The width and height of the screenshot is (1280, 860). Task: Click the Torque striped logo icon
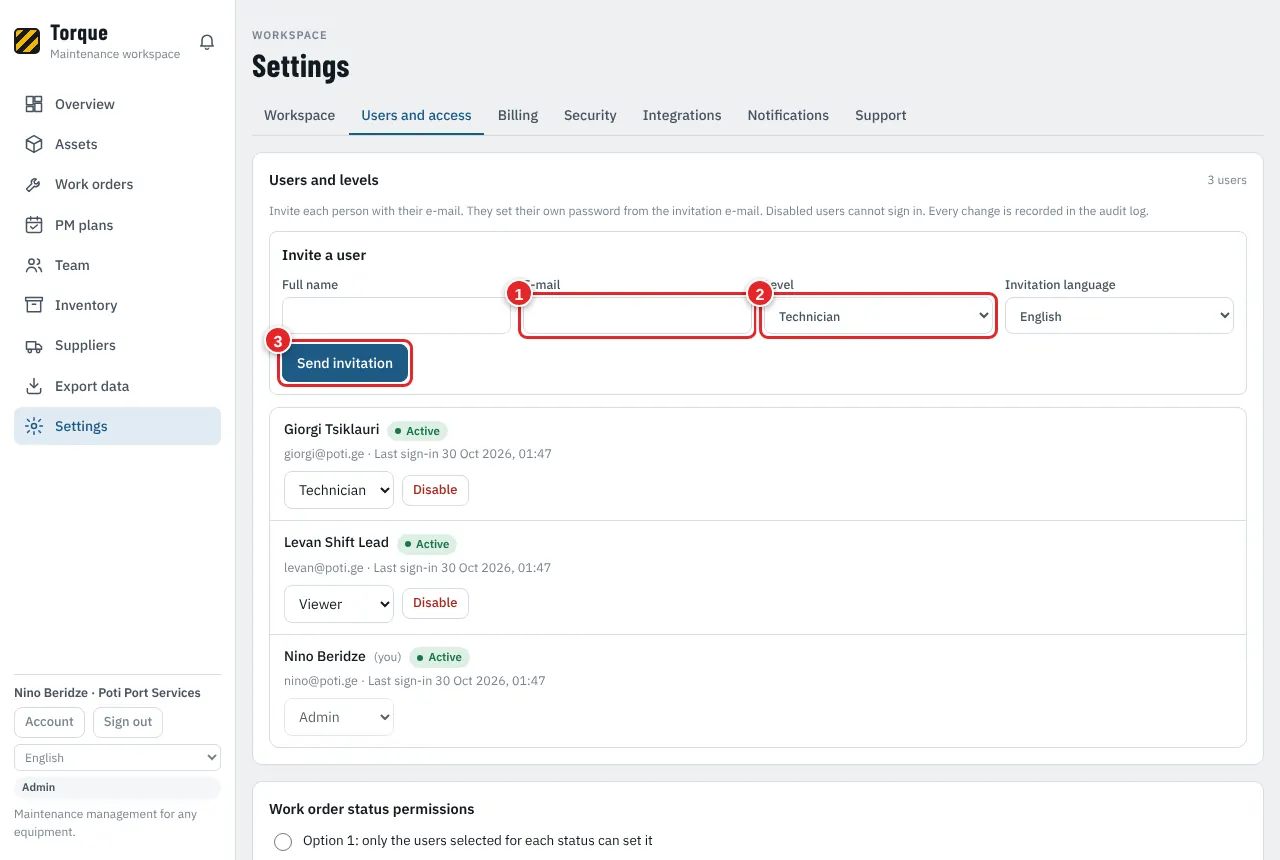click(27, 41)
